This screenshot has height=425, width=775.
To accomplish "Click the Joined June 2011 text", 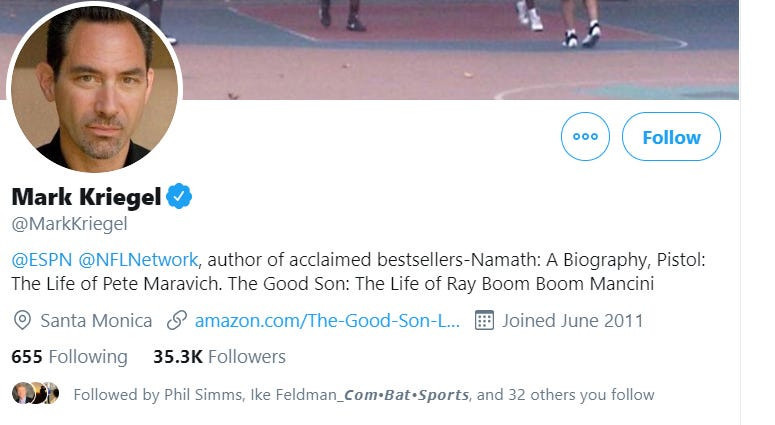I will (573, 321).
